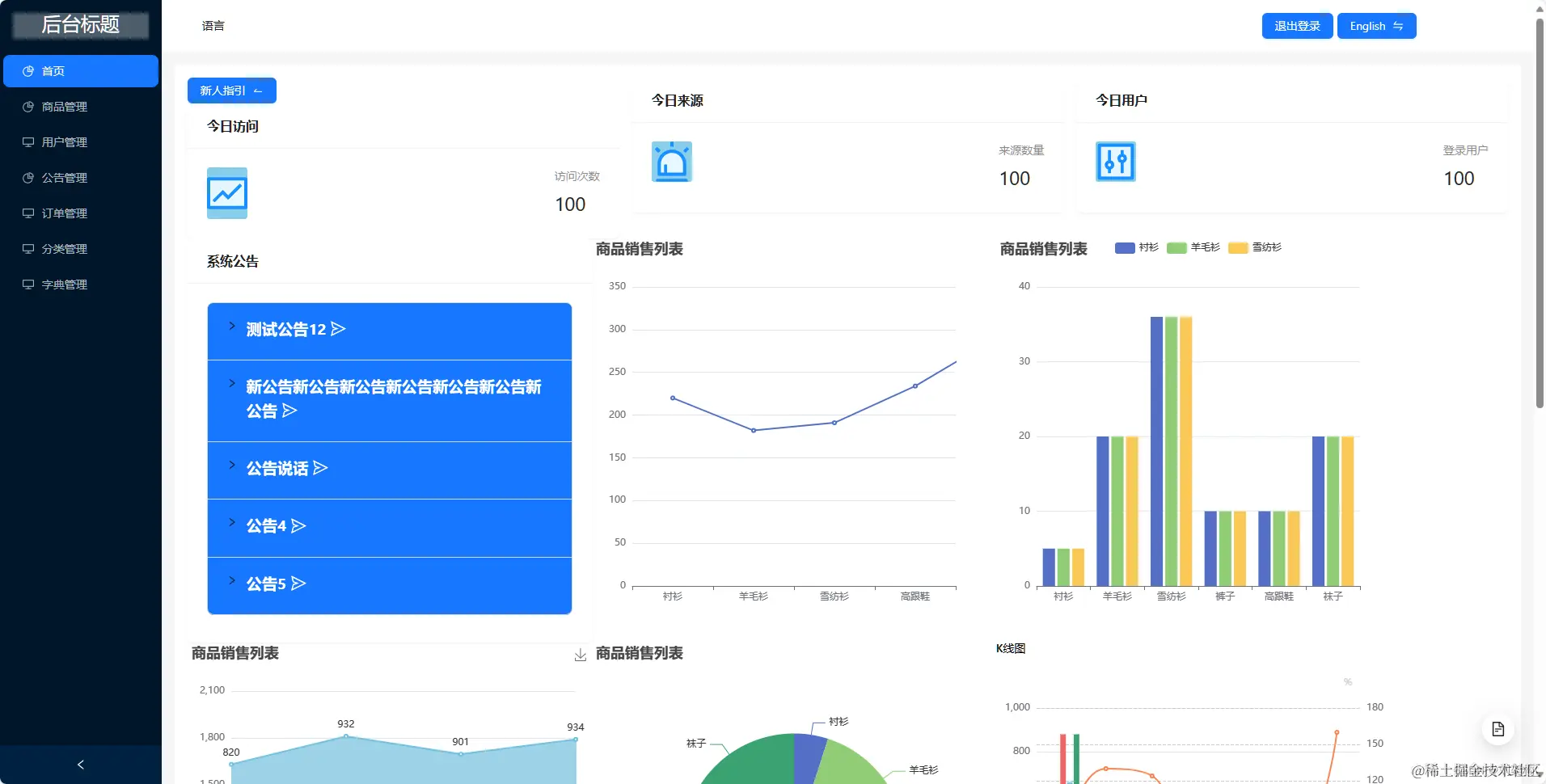Switch language with the English button

[x=1375, y=25]
